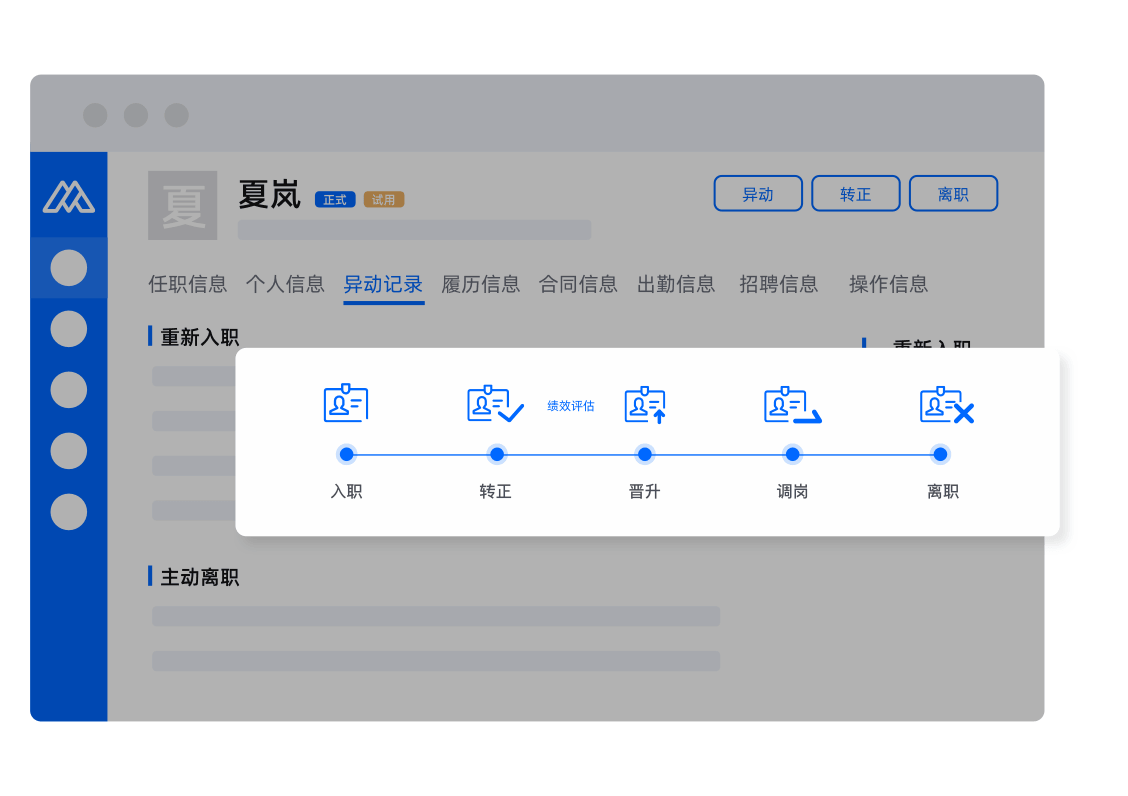Select the highlighted first sidebar circle icon
The image size is (1128, 796).
tap(69, 268)
